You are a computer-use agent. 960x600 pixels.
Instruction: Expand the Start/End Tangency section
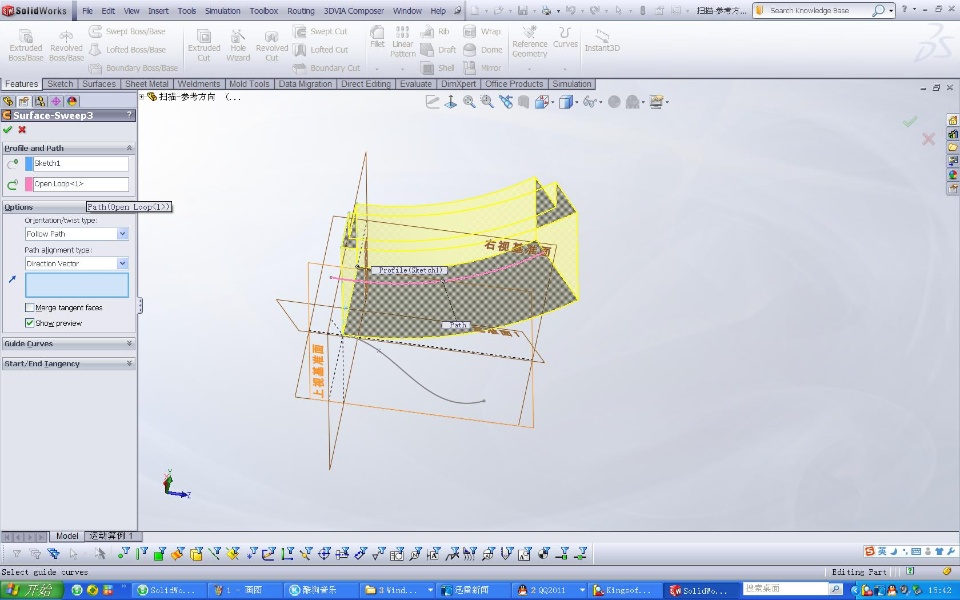[129, 363]
